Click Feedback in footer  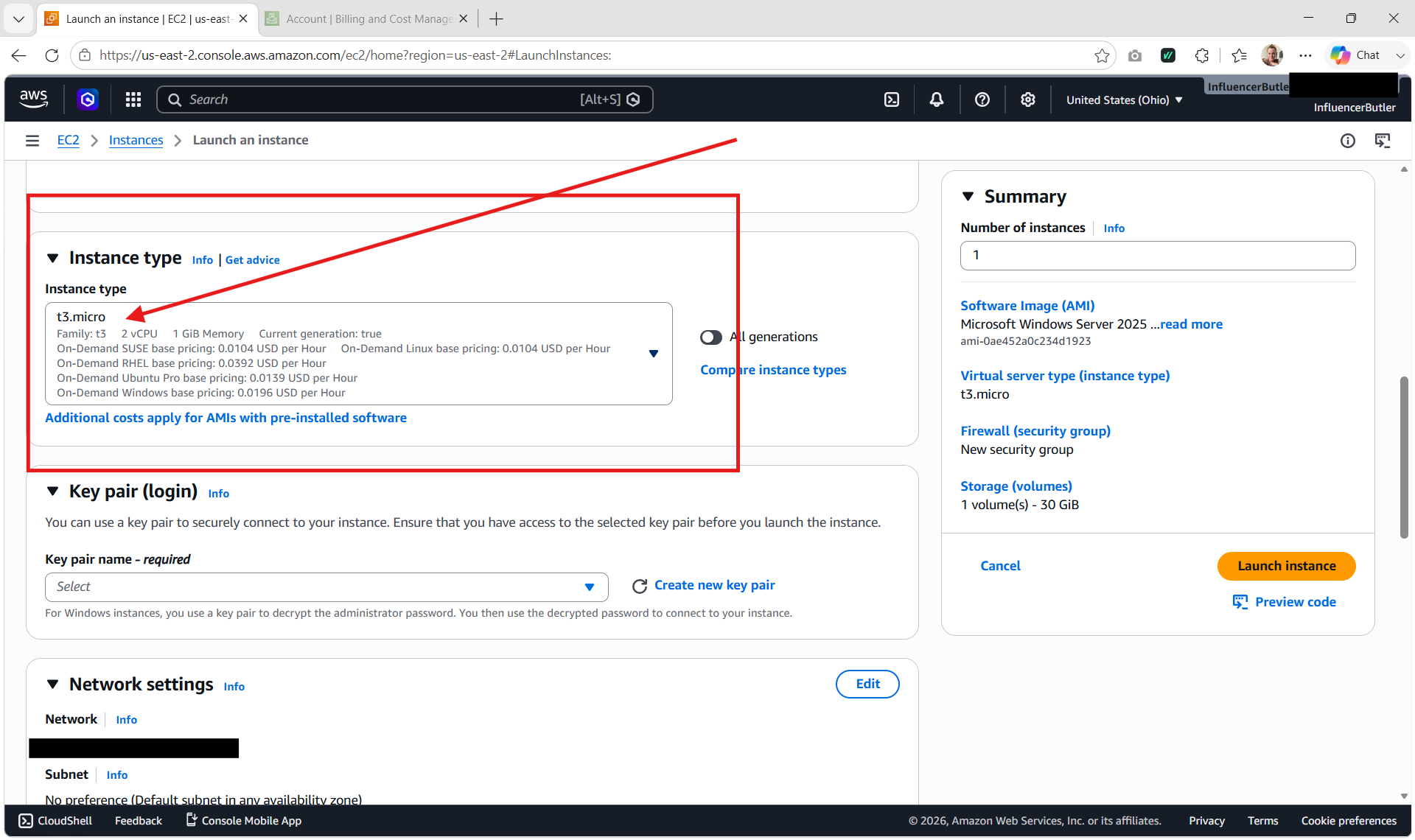coord(139,821)
